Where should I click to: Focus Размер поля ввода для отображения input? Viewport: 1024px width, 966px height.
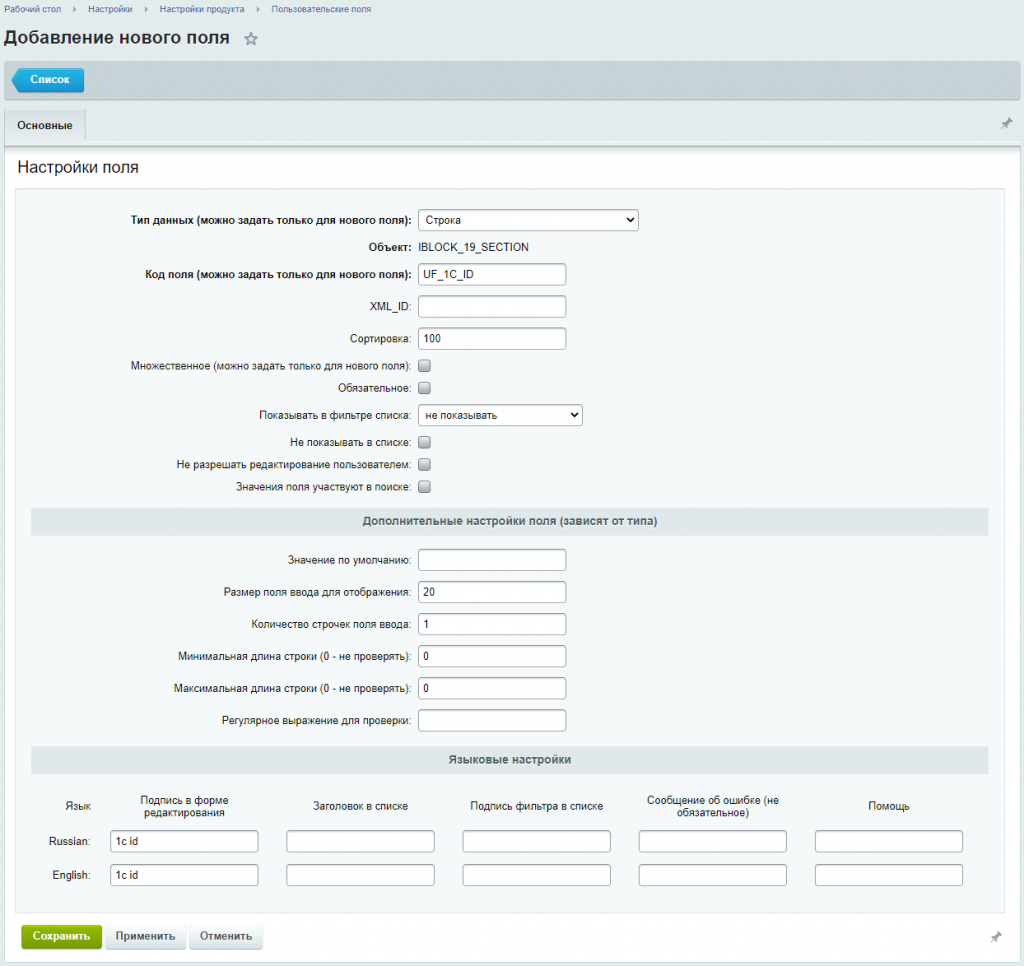(x=492, y=592)
